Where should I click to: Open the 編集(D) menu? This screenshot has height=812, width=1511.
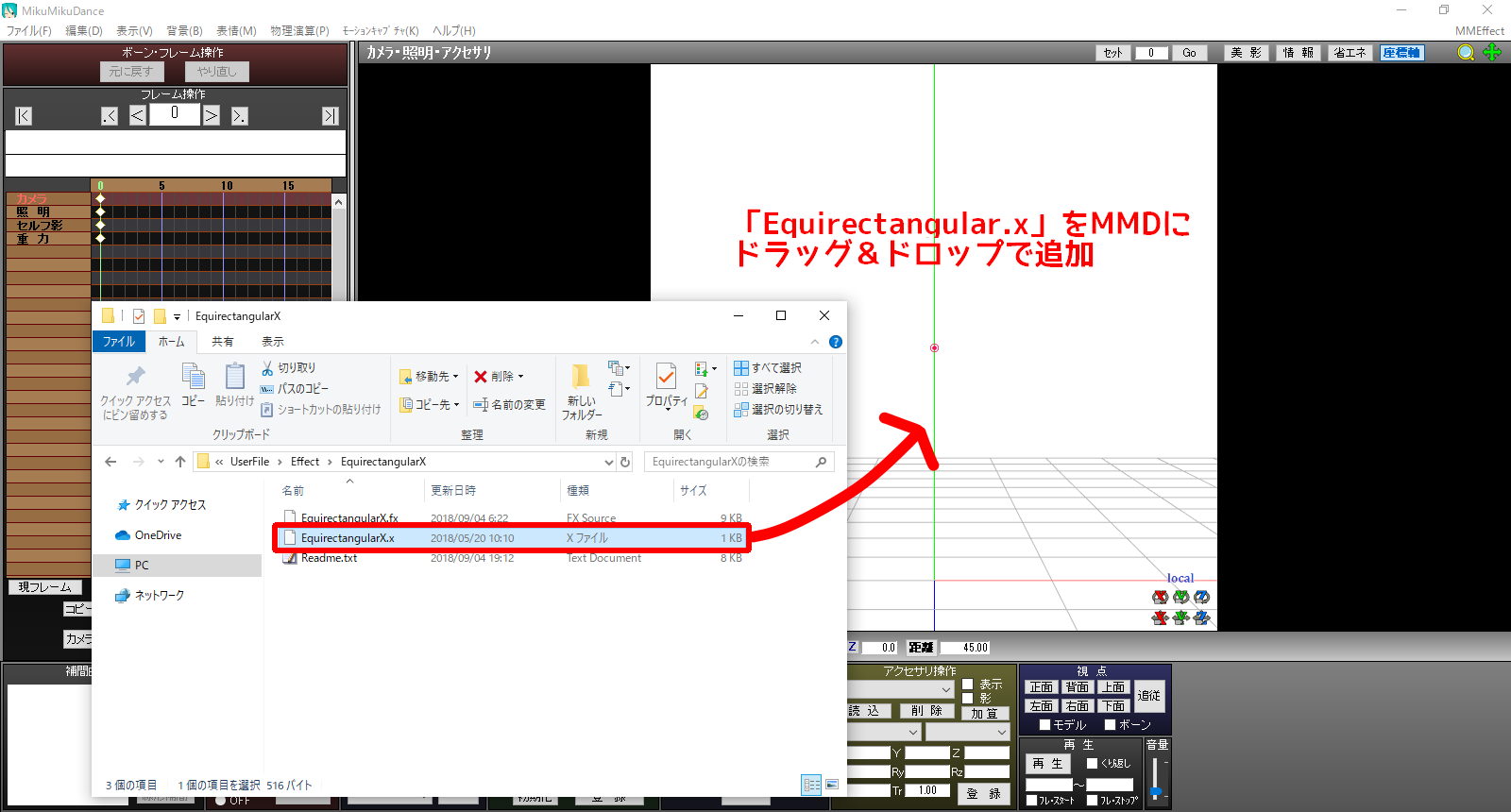coord(84,31)
